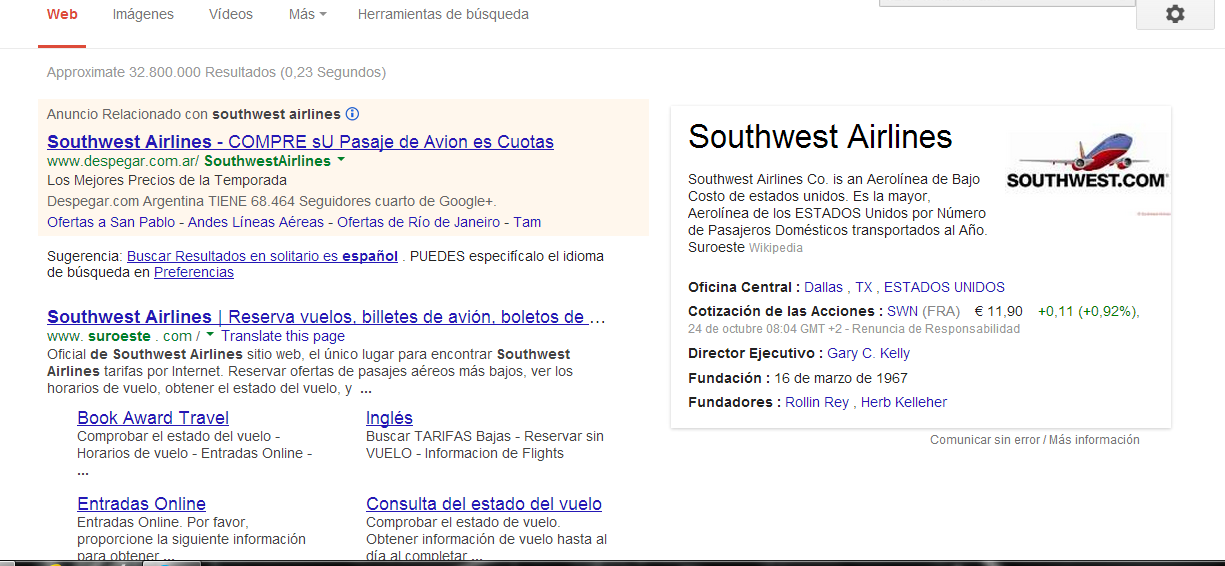Select the Web tab
Image resolution: width=1225 pixels, height=566 pixels.
(x=62, y=14)
